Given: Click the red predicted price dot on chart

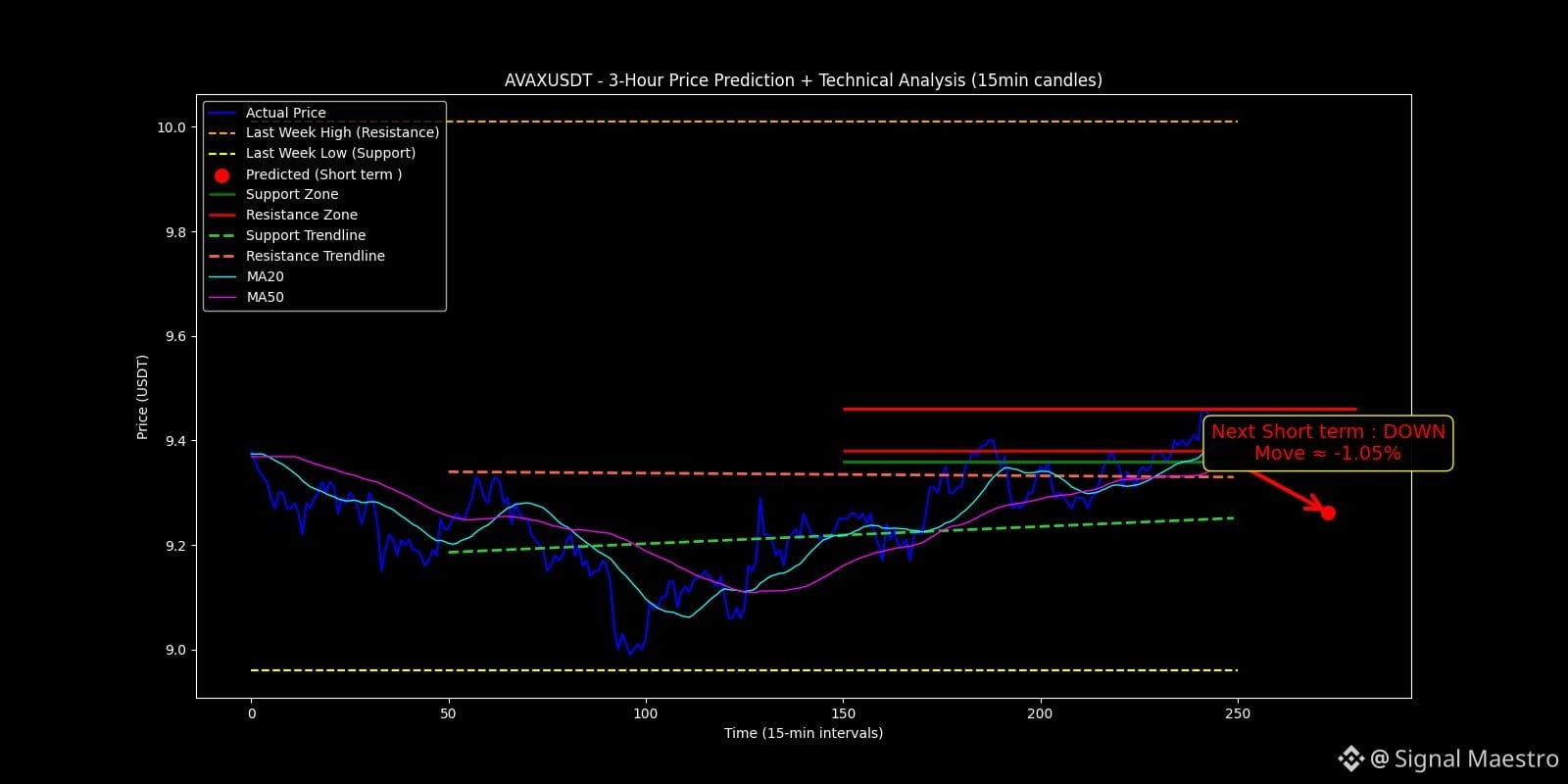Looking at the screenshot, I should 1328,513.
